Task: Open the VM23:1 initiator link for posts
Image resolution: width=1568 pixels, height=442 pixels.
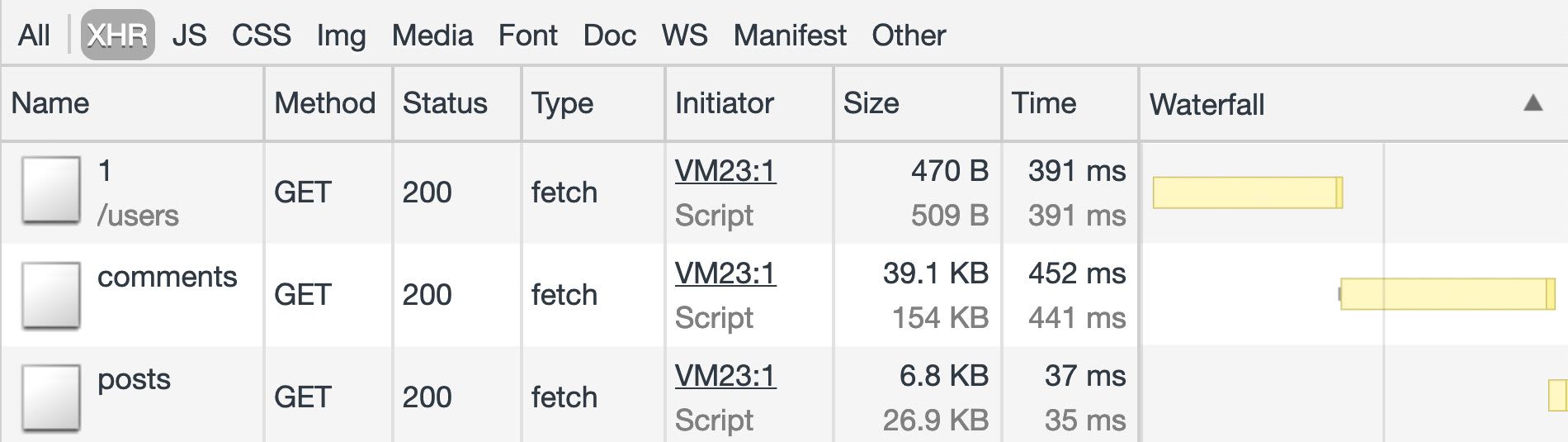Action: point(725,376)
